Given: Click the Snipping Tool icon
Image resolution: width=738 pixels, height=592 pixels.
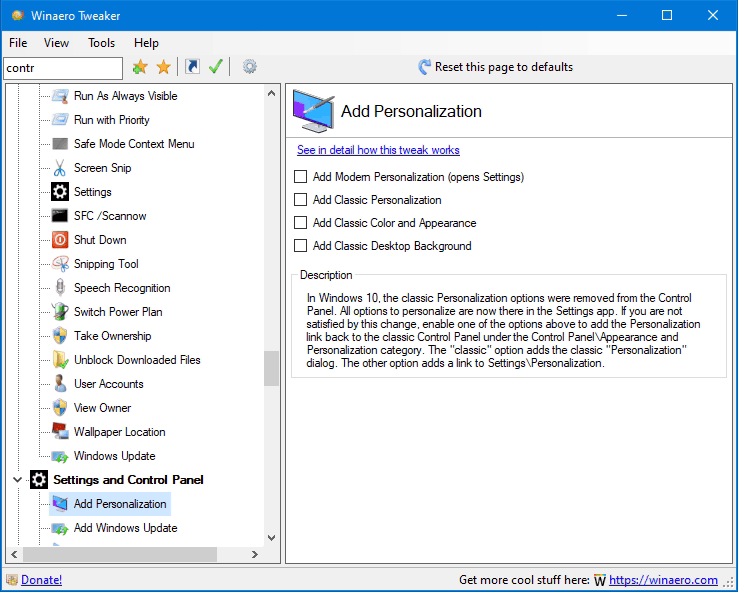Looking at the screenshot, I should click(60, 264).
